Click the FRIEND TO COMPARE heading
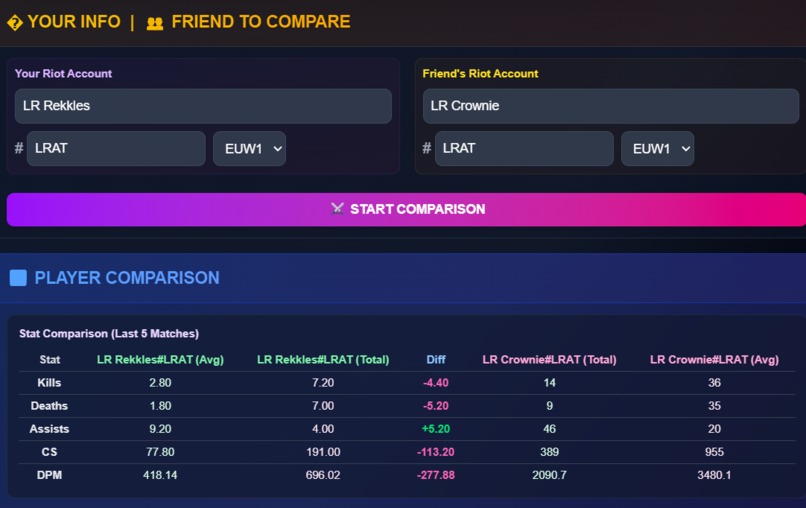Screen dimensions: 806x508 [x=261, y=22]
